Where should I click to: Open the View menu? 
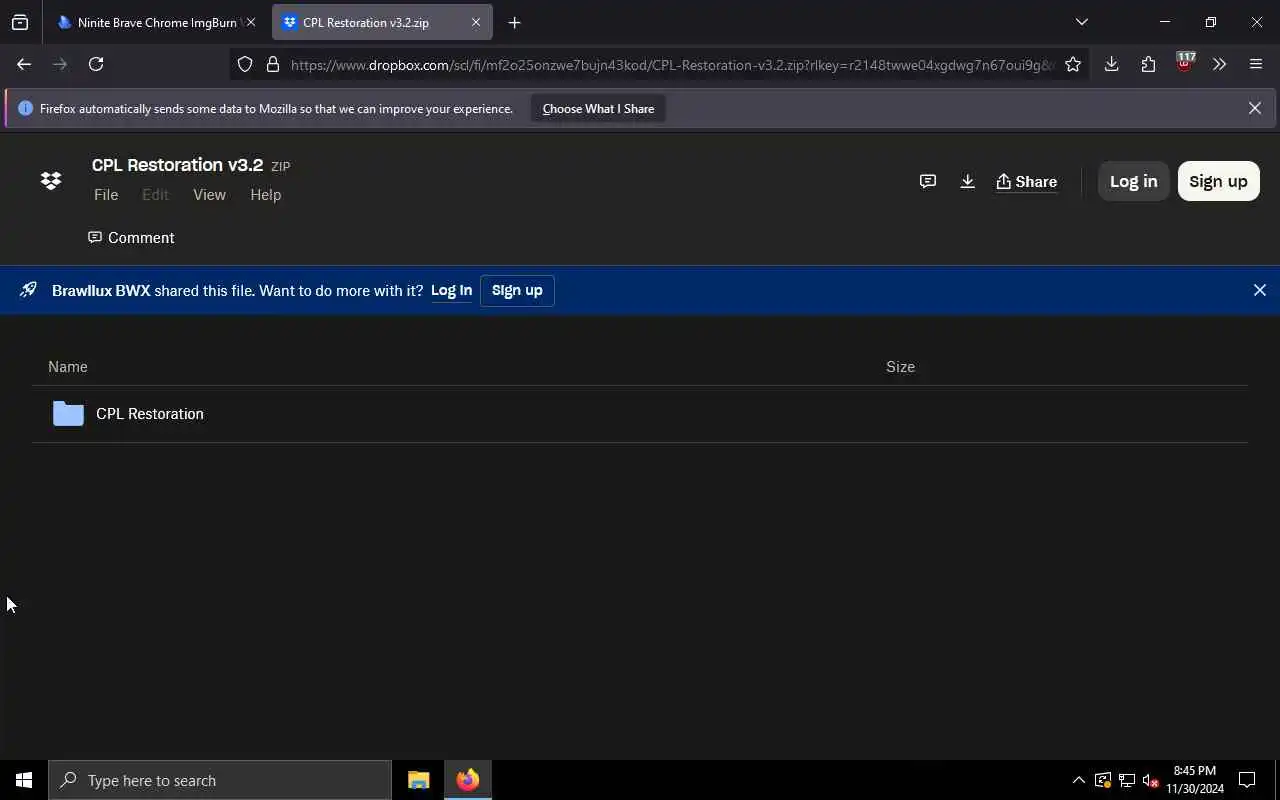tap(209, 195)
